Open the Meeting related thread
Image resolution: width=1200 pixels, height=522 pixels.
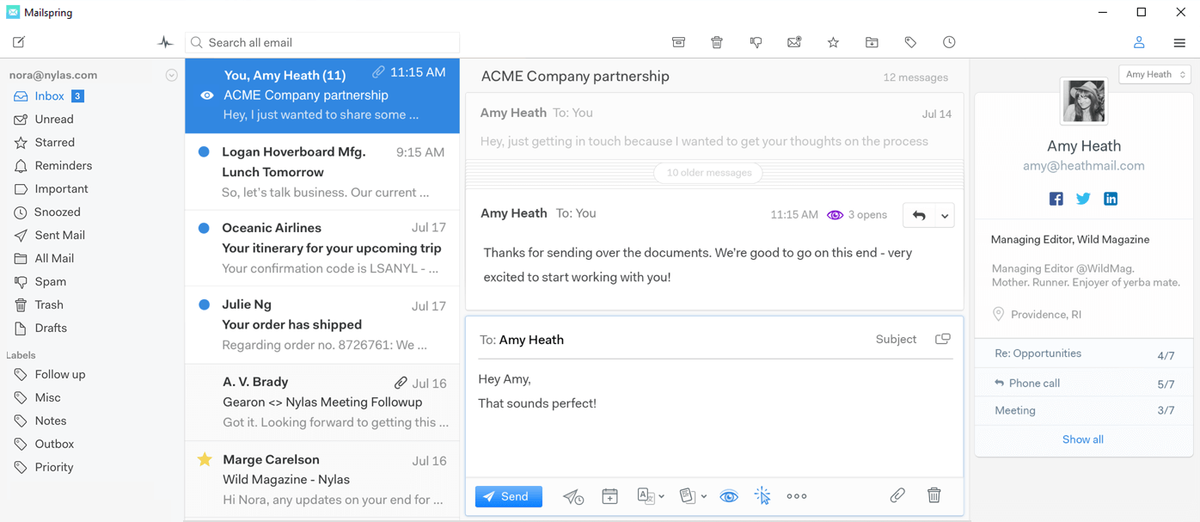click(x=1084, y=410)
